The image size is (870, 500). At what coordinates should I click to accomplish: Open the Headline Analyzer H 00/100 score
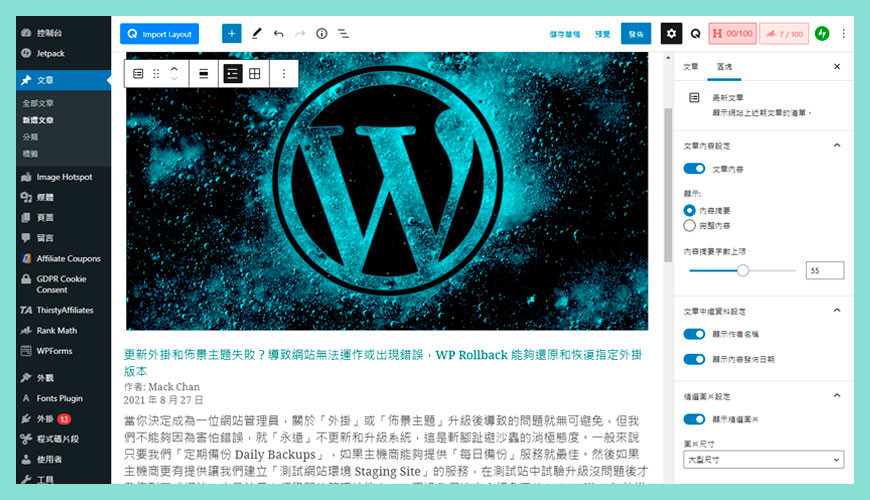point(732,34)
